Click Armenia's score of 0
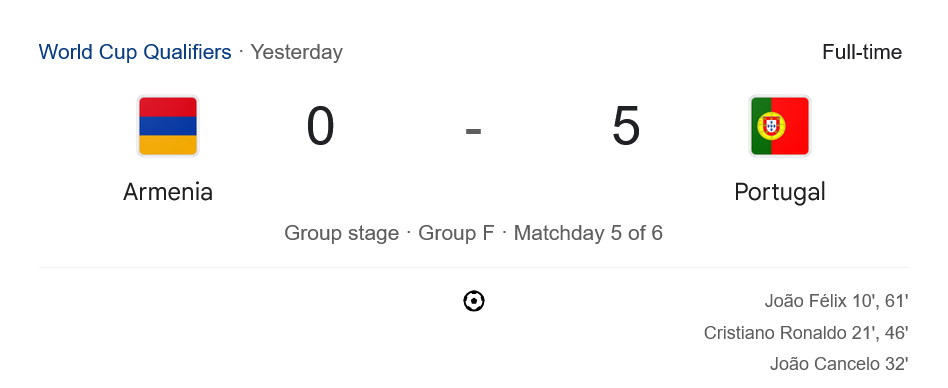The height and width of the screenshot is (388, 948). (320, 126)
